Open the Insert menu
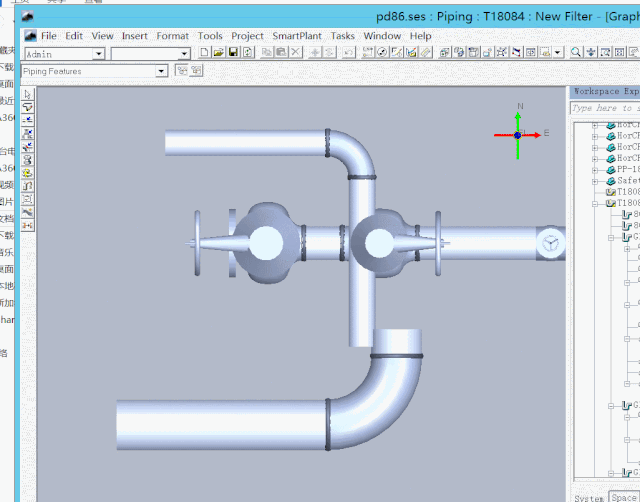The height and width of the screenshot is (502, 640). coord(135,36)
